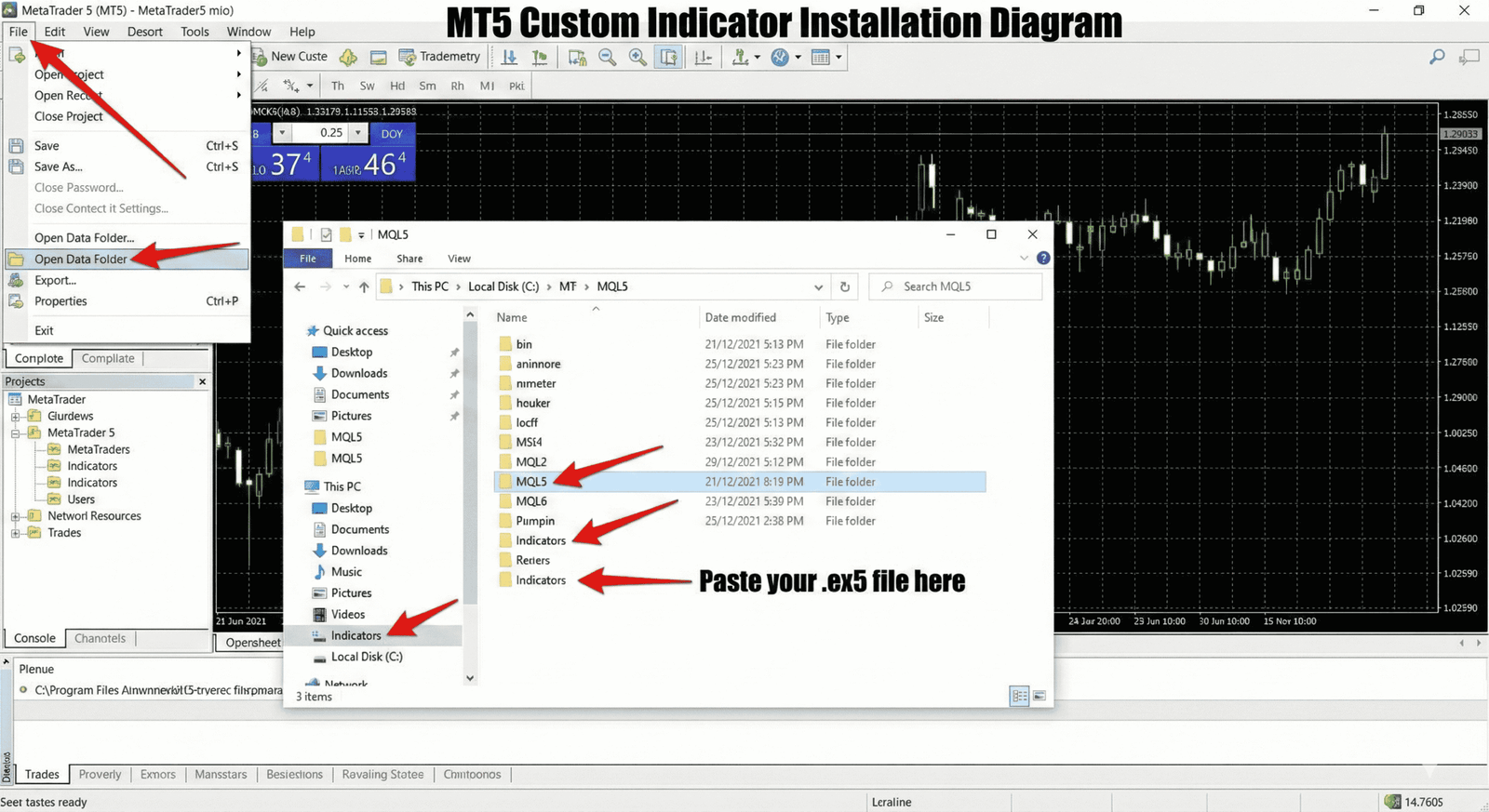
Task: Click the chat bubble icon at top right
Action: tap(1469, 58)
